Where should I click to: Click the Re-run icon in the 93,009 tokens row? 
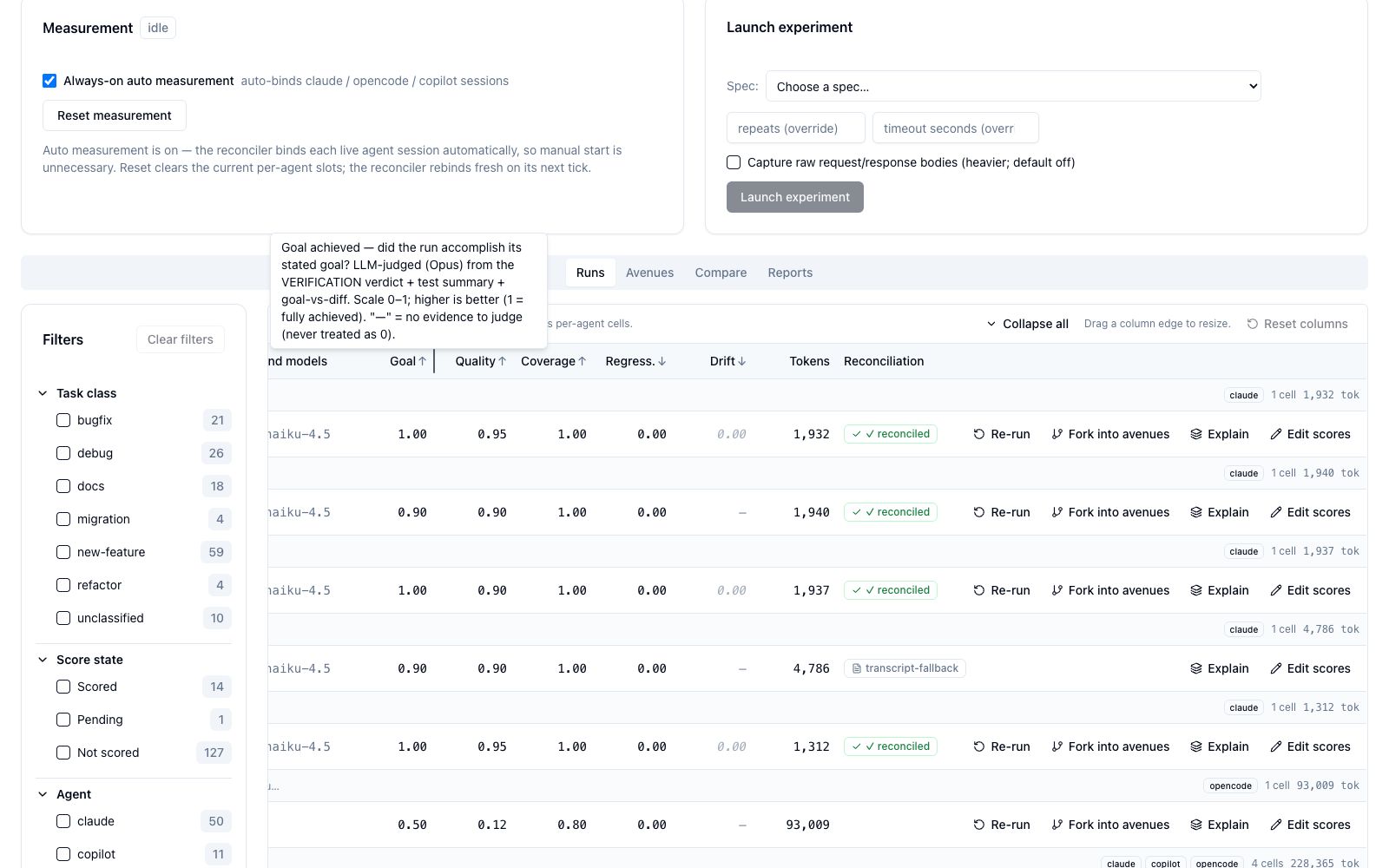979,825
